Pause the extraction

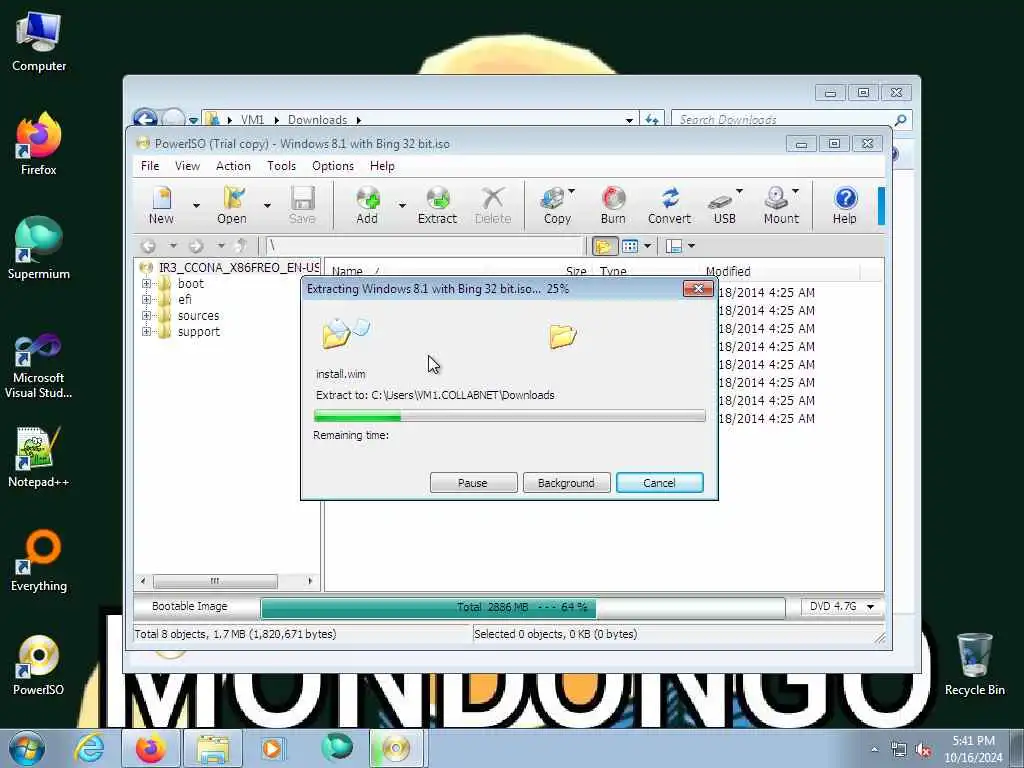(473, 483)
